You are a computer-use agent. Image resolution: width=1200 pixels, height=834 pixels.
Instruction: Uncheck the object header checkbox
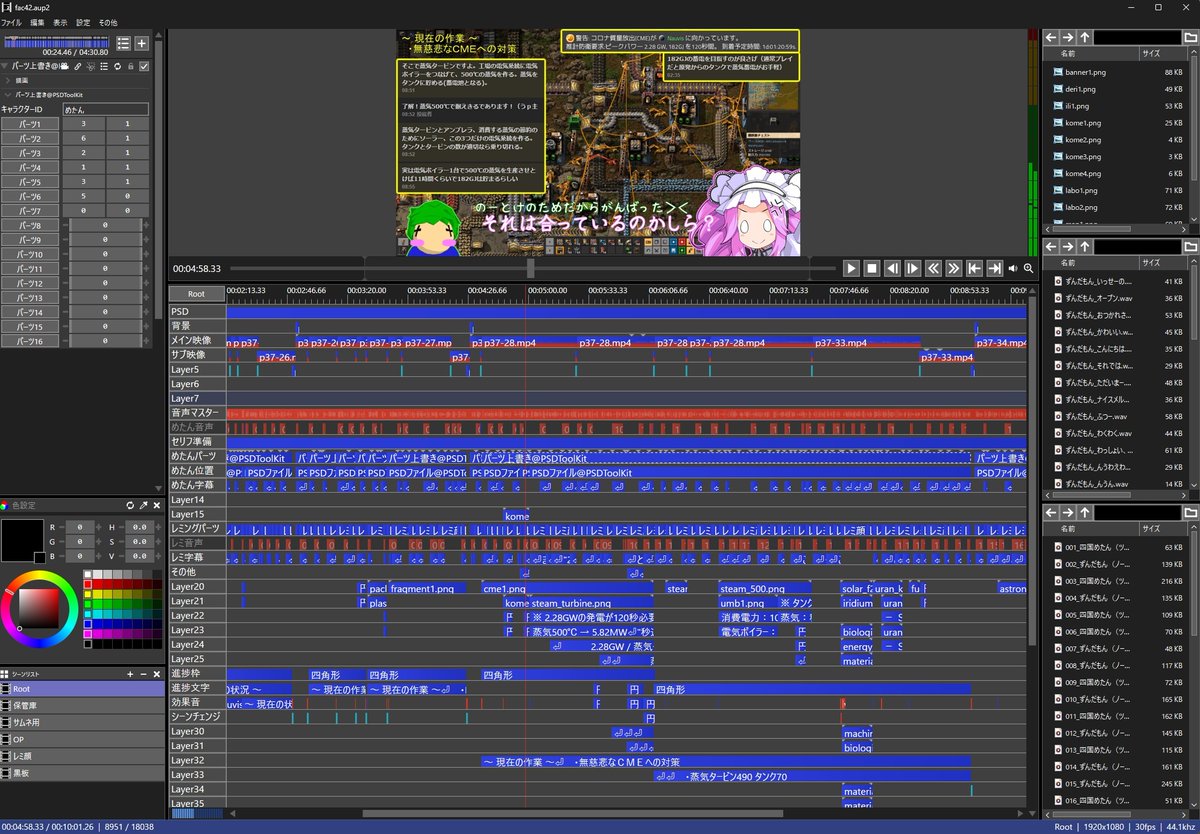(x=144, y=66)
